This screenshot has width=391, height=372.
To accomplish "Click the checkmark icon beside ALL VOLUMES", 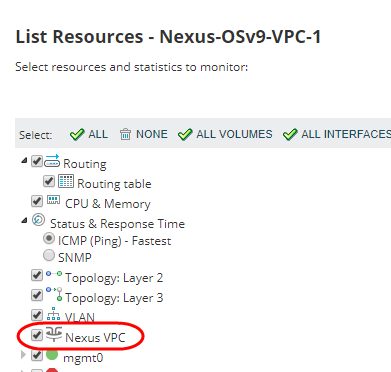I will (185, 134).
